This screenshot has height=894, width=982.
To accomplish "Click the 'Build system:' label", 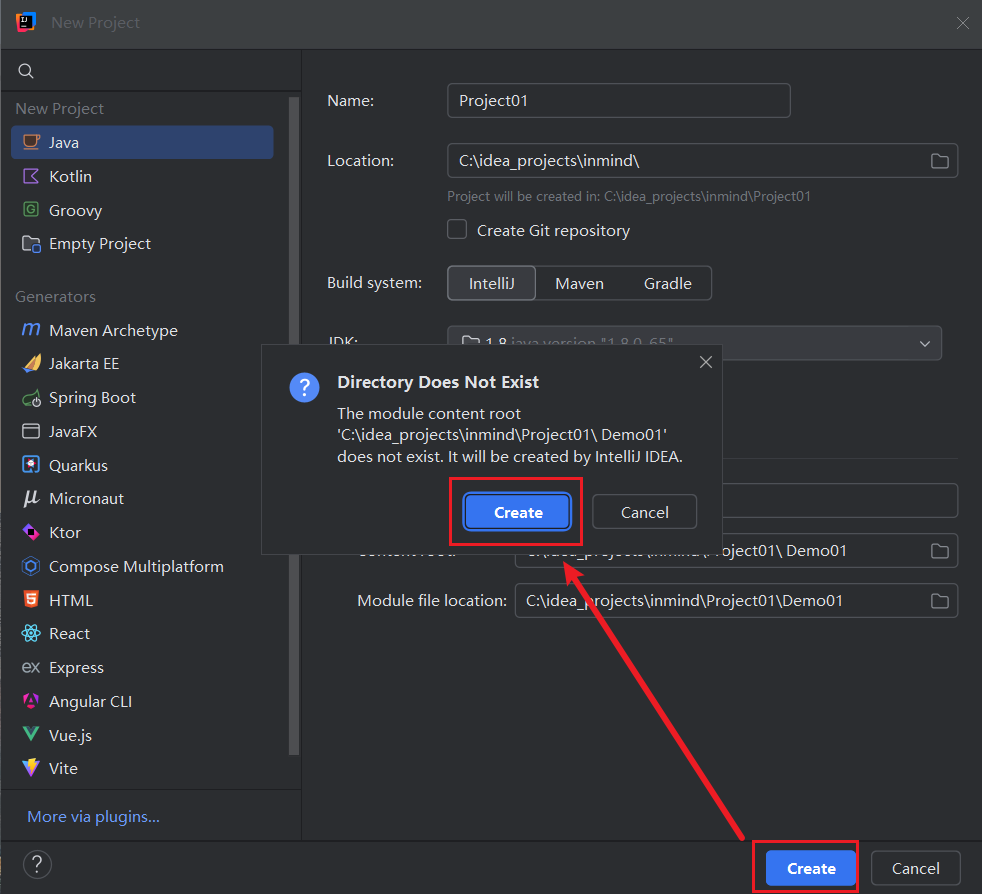I will pyautogui.click(x=375, y=283).
